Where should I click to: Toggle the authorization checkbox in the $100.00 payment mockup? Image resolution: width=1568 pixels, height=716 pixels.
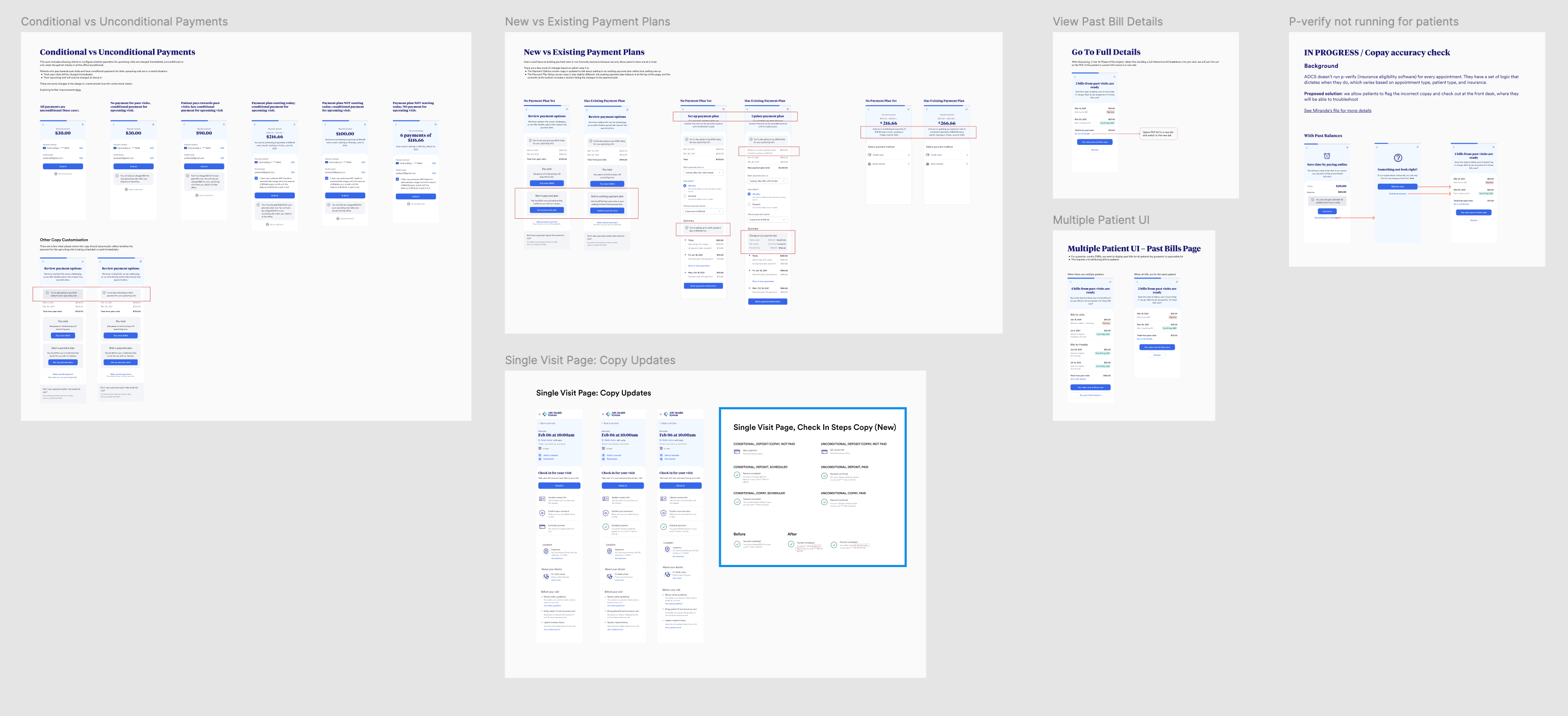click(x=327, y=178)
